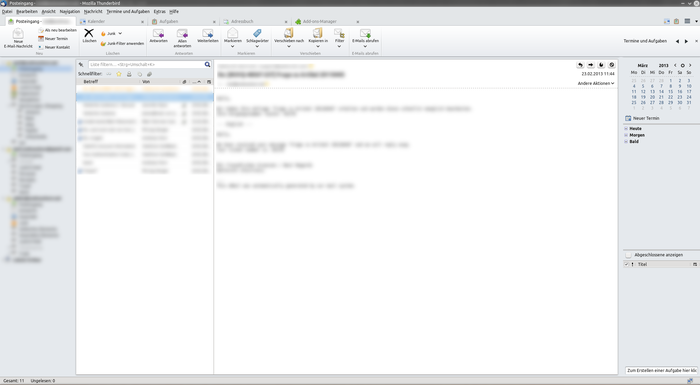The height and width of the screenshot is (385, 700).
Task: Apply Junk-Filter anwenden
Action: click(122, 43)
